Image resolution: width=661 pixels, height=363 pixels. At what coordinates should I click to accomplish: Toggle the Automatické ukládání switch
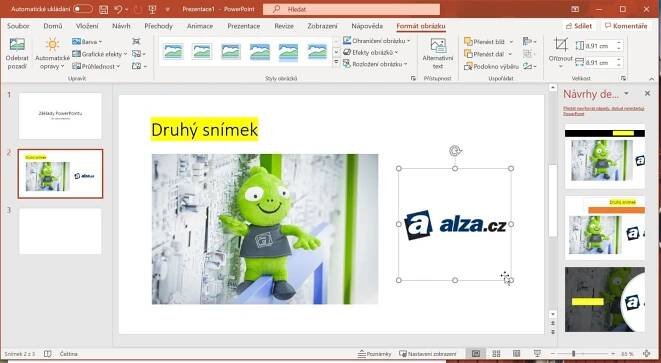coord(83,9)
